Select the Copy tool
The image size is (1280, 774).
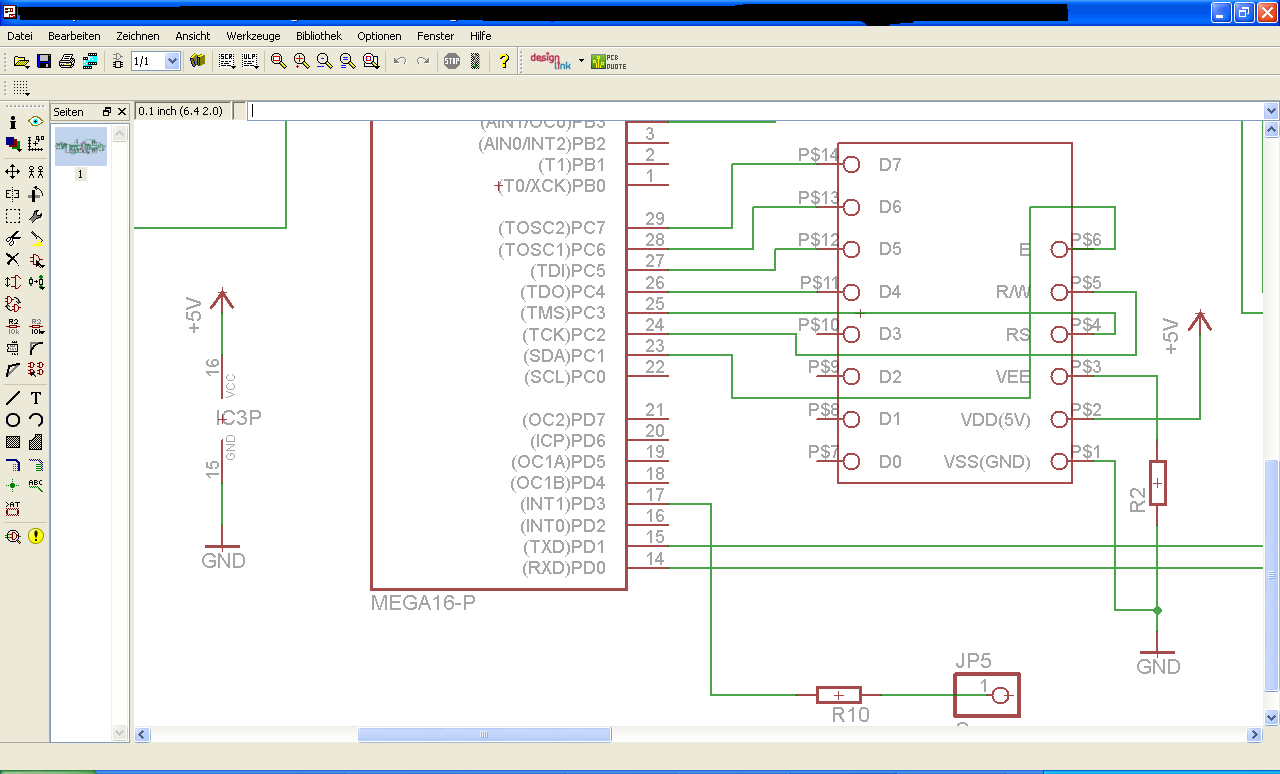pos(36,172)
